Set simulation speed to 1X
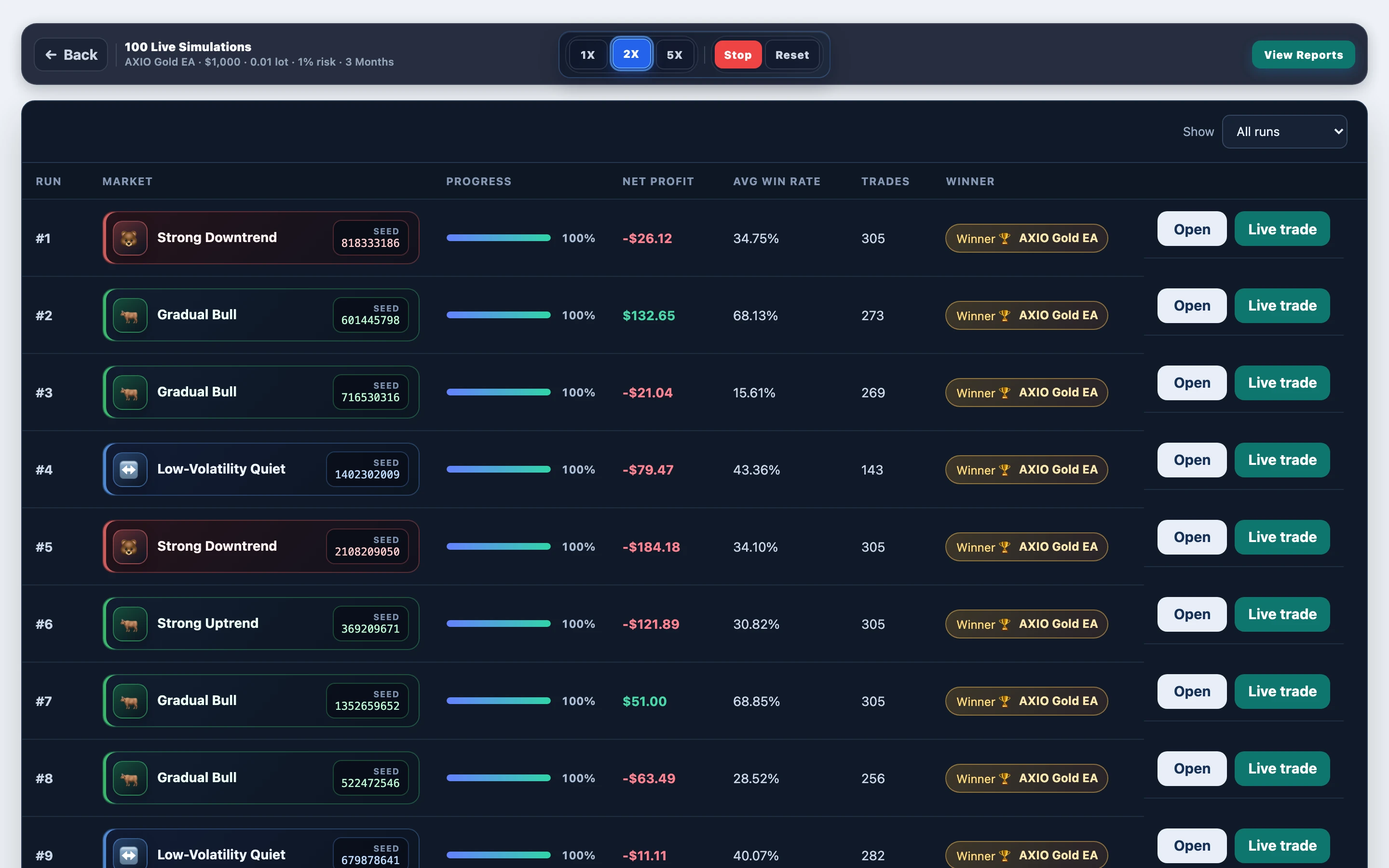Screen dimensions: 1389x868 click(588, 54)
